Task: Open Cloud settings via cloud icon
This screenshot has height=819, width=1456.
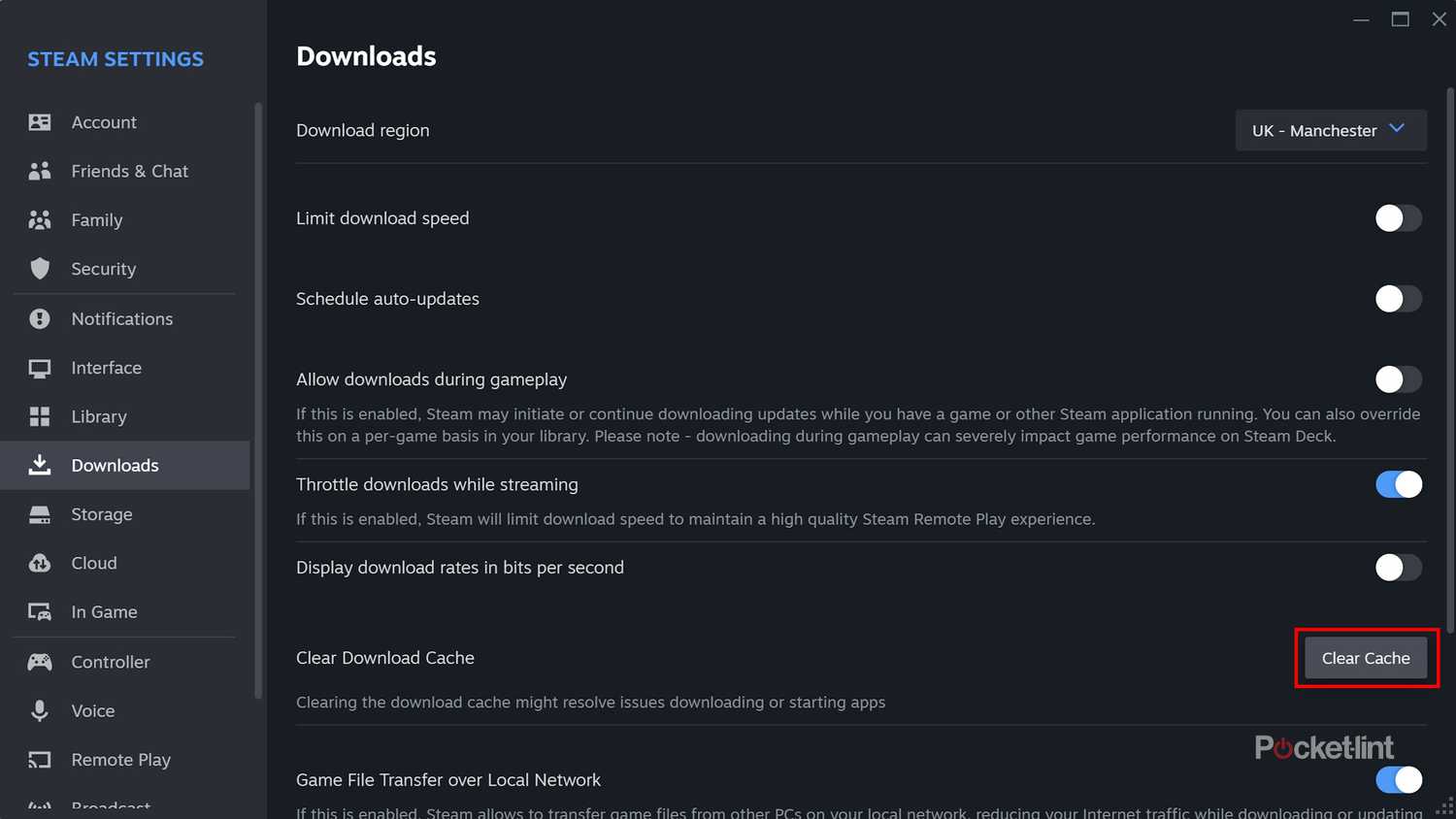Action: tap(39, 563)
